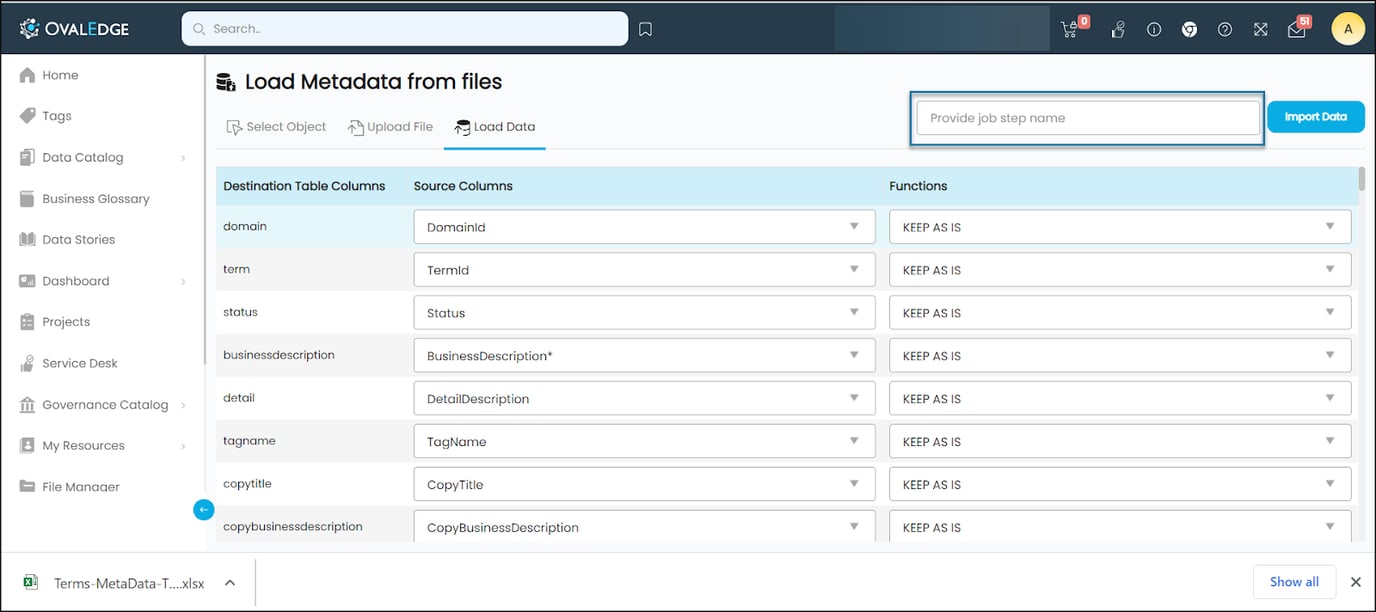1376x612 pixels.
Task: Open Data Stories in the sidebar
Action: click(78, 240)
